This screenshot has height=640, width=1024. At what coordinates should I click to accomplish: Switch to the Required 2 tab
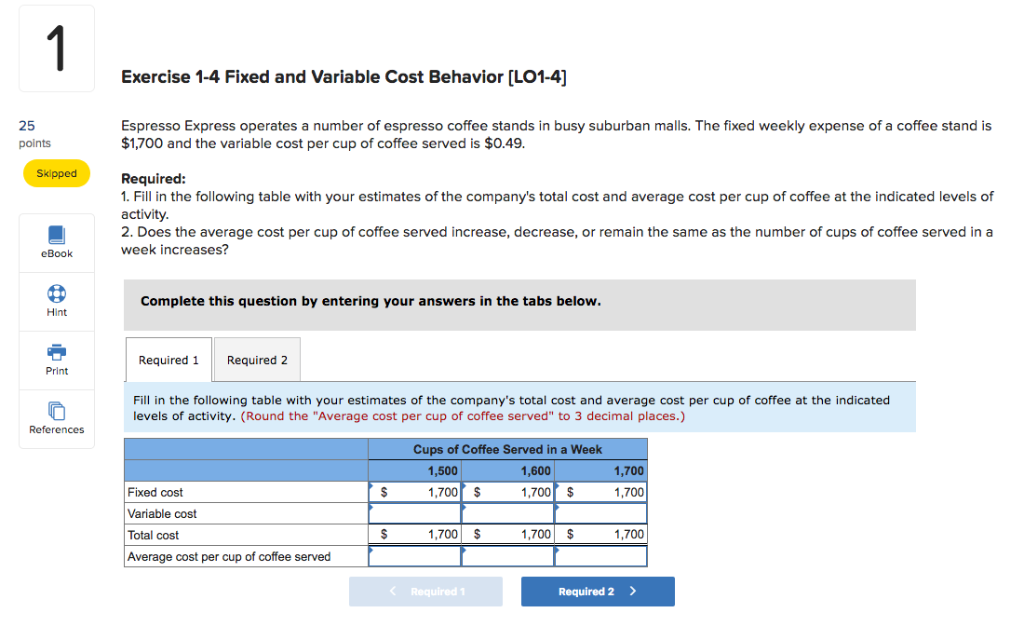point(257,359)
